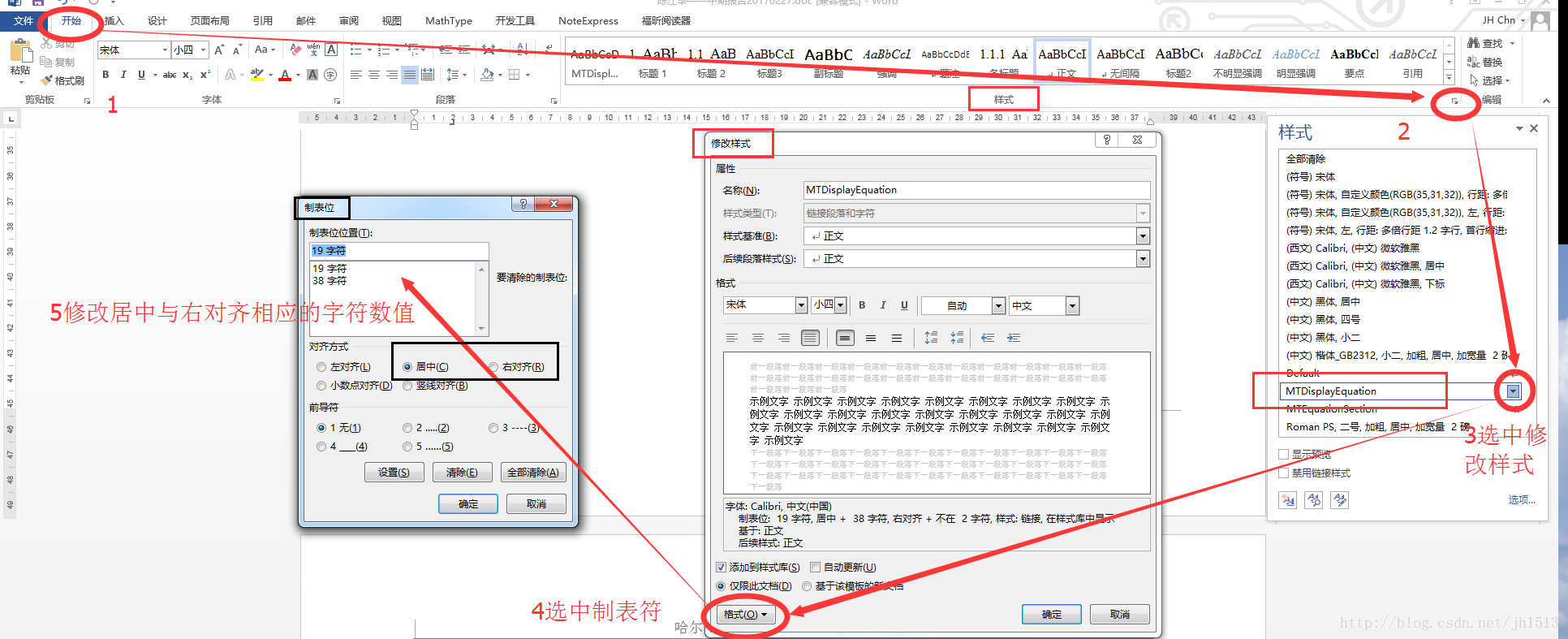Open Find (查找) in the editing group

pos(1486,43)
